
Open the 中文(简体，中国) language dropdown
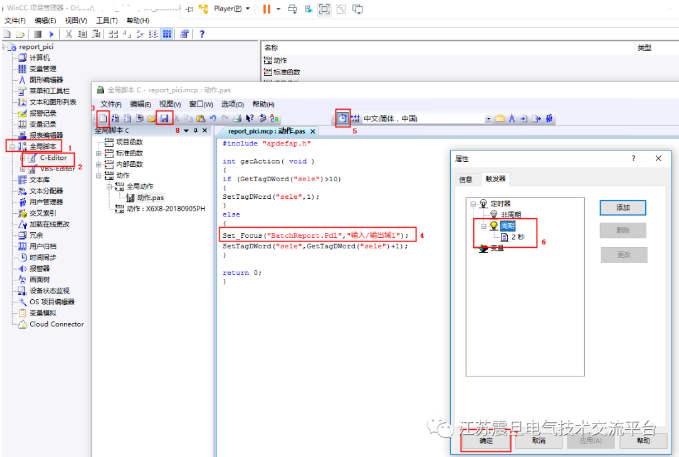tap(488, 119)
